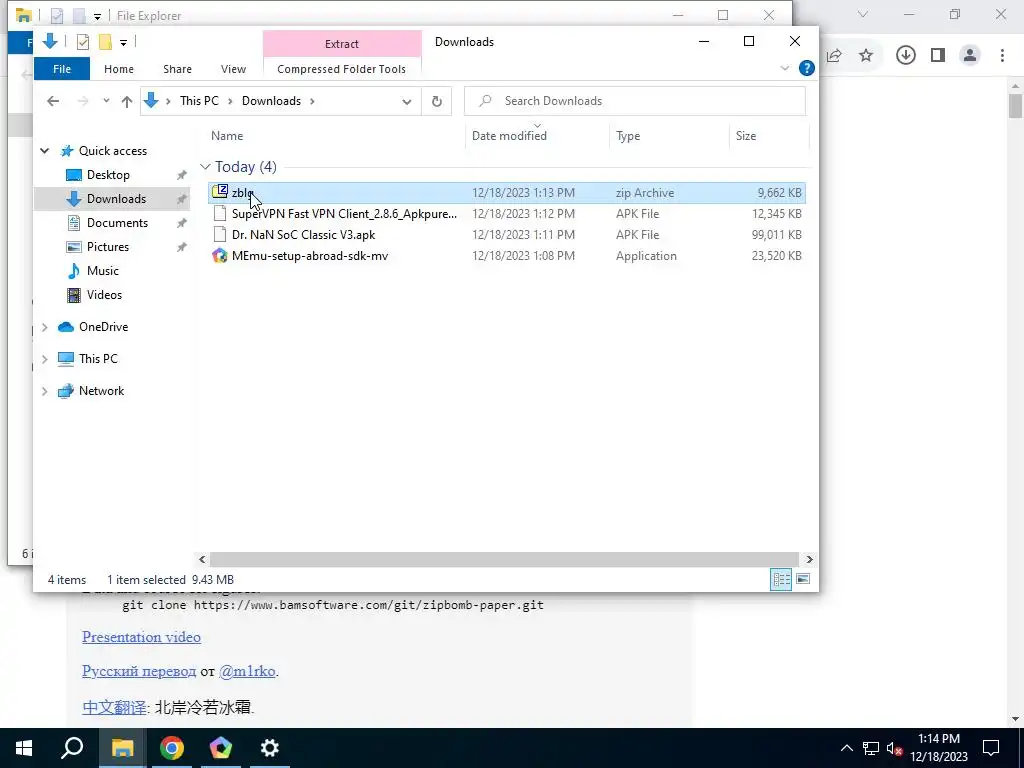1024x768 pixels.
Task: Bookmark the page with the star icon
Action: click(866, 56)
